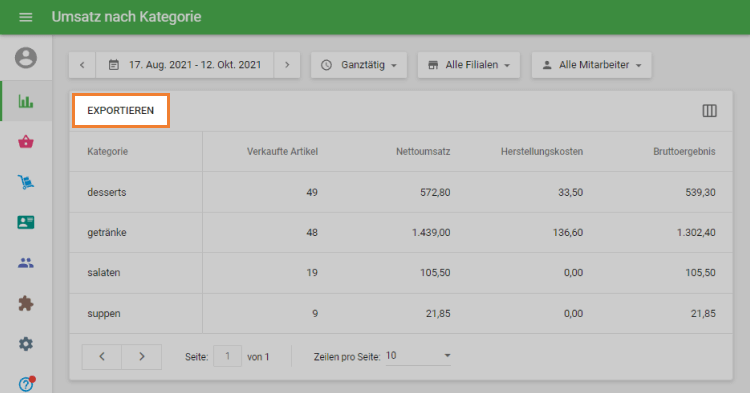This screenshot has width=750, height=393.
Task: Expand the Ganztätig time filter dropdown
Action: 359,65
